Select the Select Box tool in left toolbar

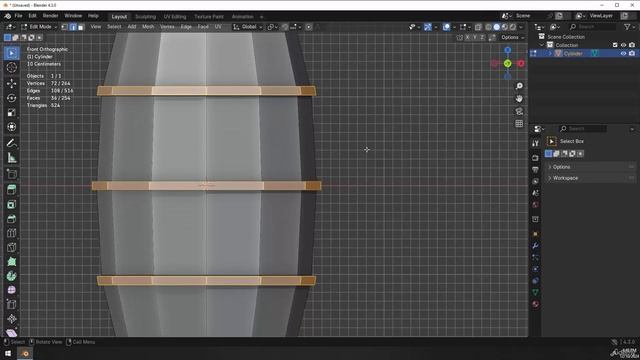click(x=11, y=53)
